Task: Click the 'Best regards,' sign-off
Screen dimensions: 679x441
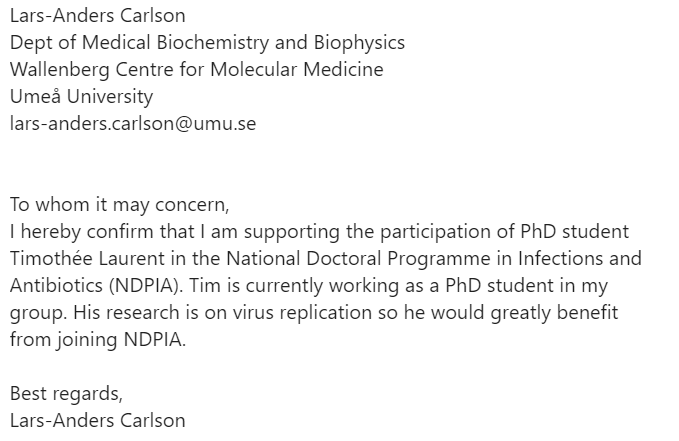Action: (66, 393)
